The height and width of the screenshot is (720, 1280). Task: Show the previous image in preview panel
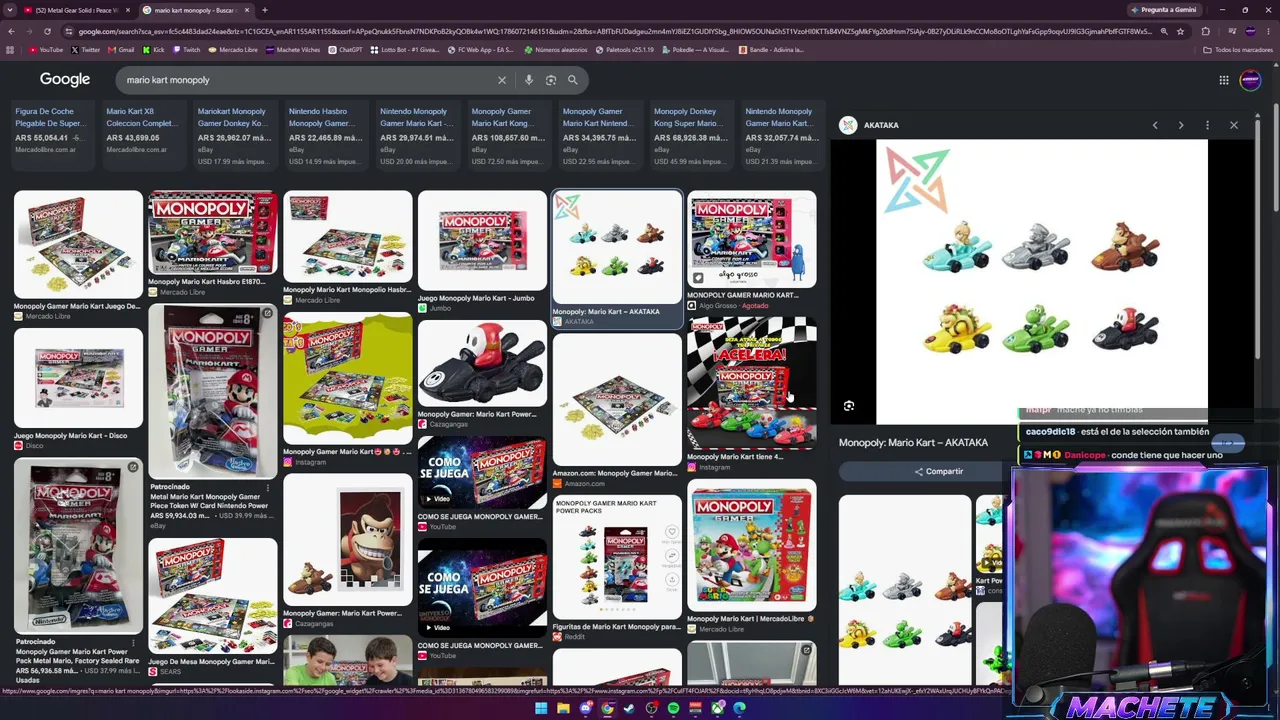(1155, 125)
